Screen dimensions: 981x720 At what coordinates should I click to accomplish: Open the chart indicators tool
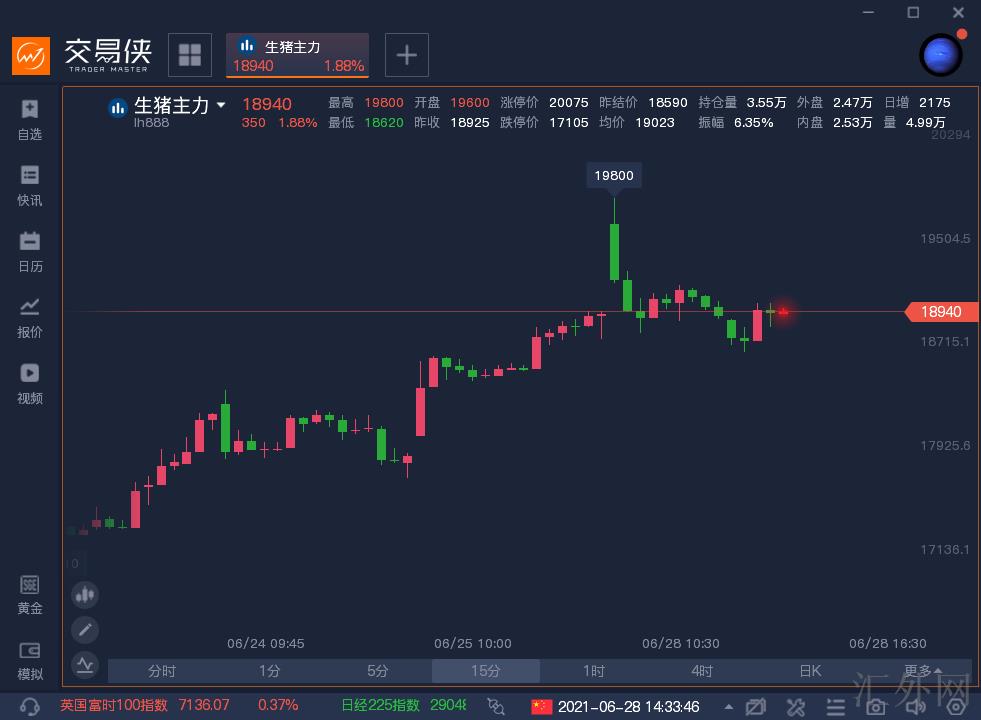click(85, 663)
